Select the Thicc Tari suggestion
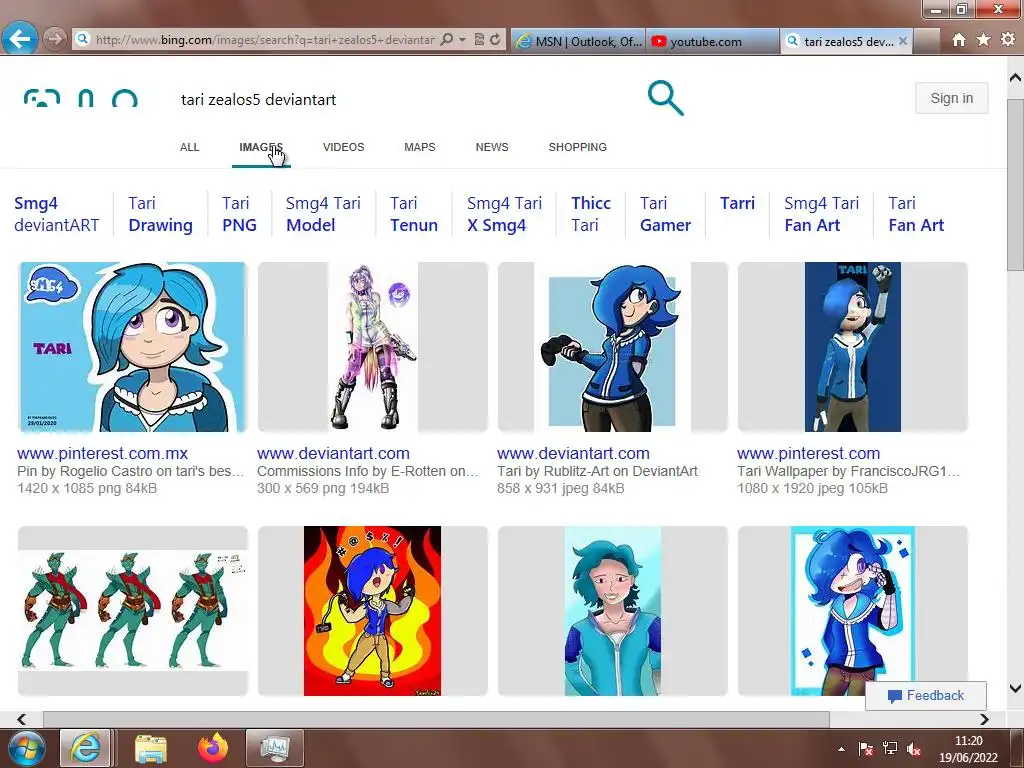Image resolution: width=1024 pixels, height=768 pixels. [591, 214]
